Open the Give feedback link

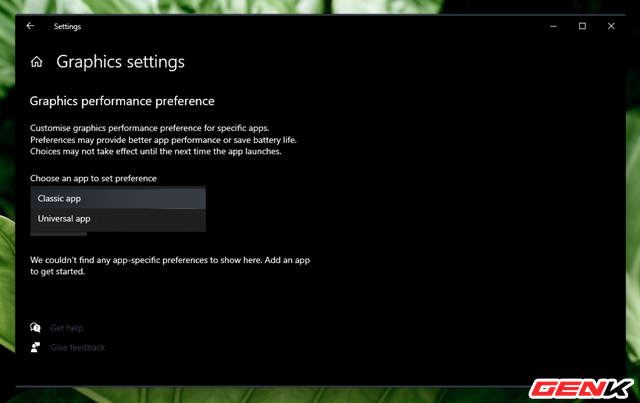click(77, 347)
